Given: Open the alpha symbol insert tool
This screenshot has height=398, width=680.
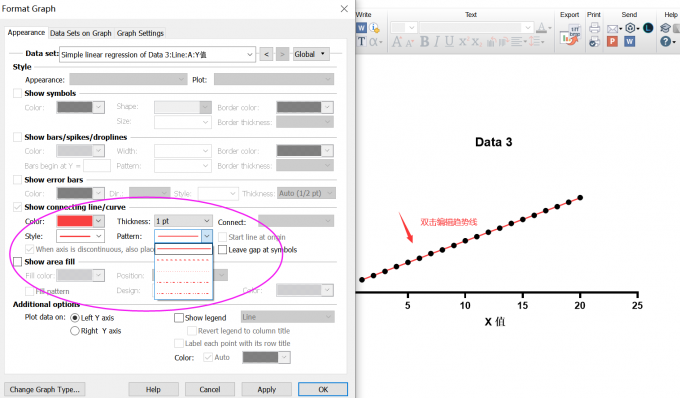Looking at the screenshot, I should click(376, 42).
